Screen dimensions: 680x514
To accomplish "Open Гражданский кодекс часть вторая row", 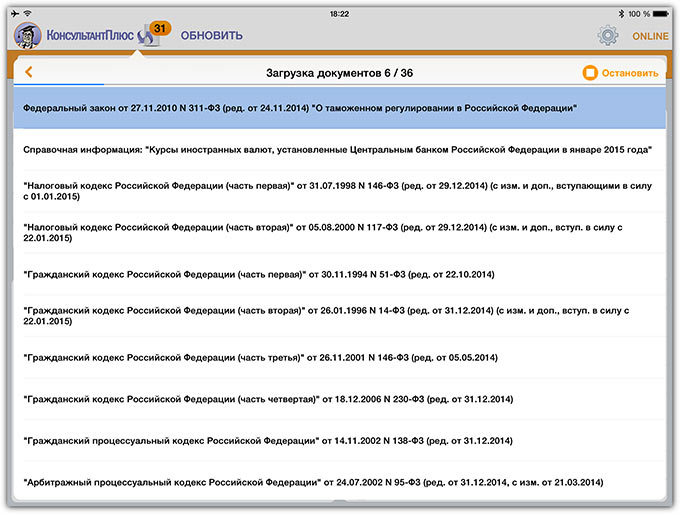I will tap(340, 316).
